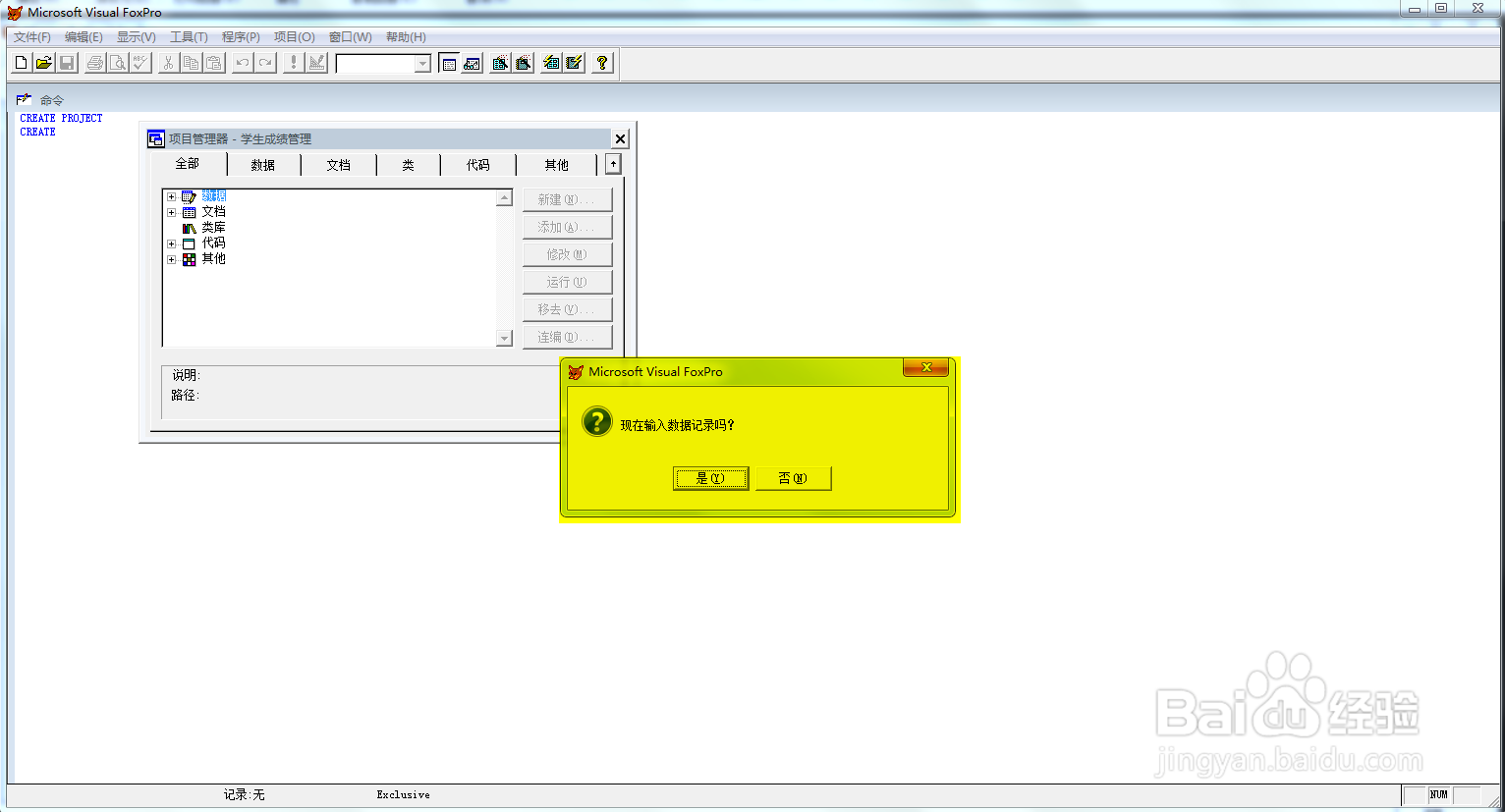Screen dimensions: 1505x812
Task: Expand the 数据 tree node
Action: [171, 196]
